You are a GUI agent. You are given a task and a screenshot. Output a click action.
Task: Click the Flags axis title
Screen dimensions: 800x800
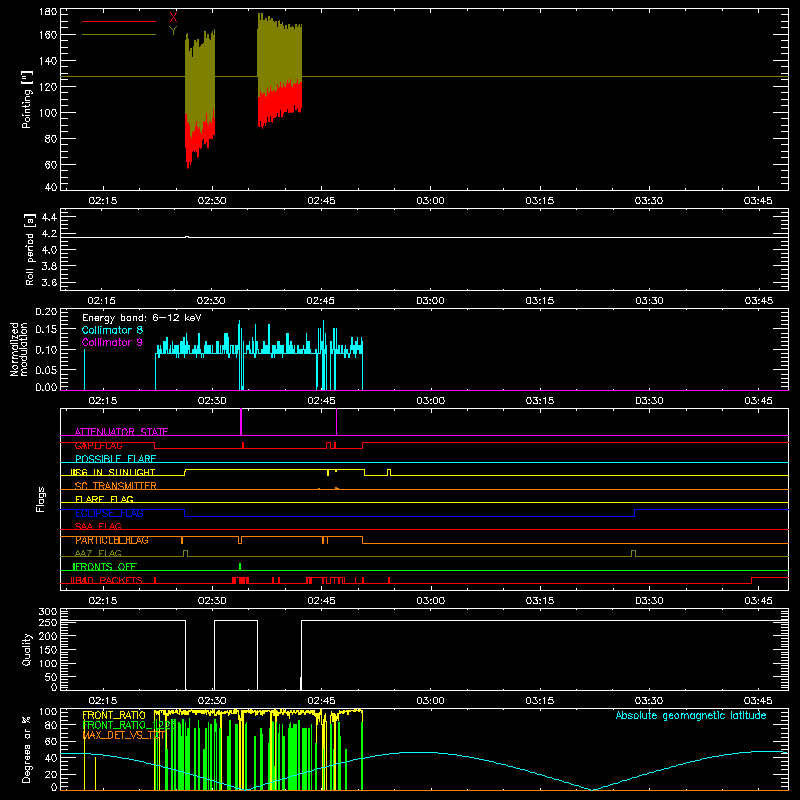click(41, 499)
